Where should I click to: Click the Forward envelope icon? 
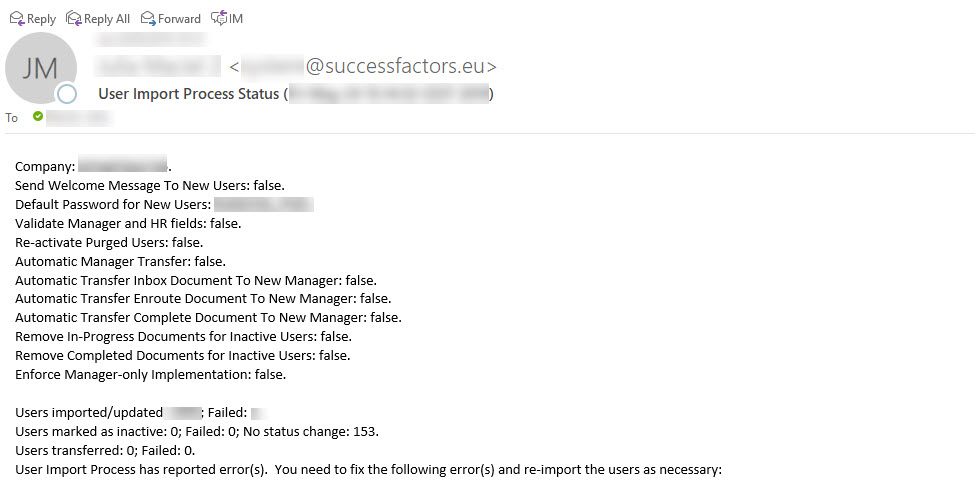pos(148,19)
